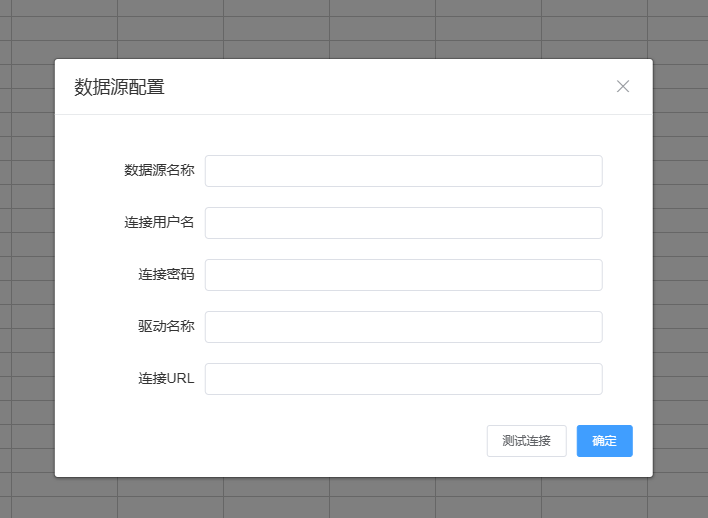
Task: Close the 数据源配置 dialog with the X icon
Action: click(x=623, y=86)
